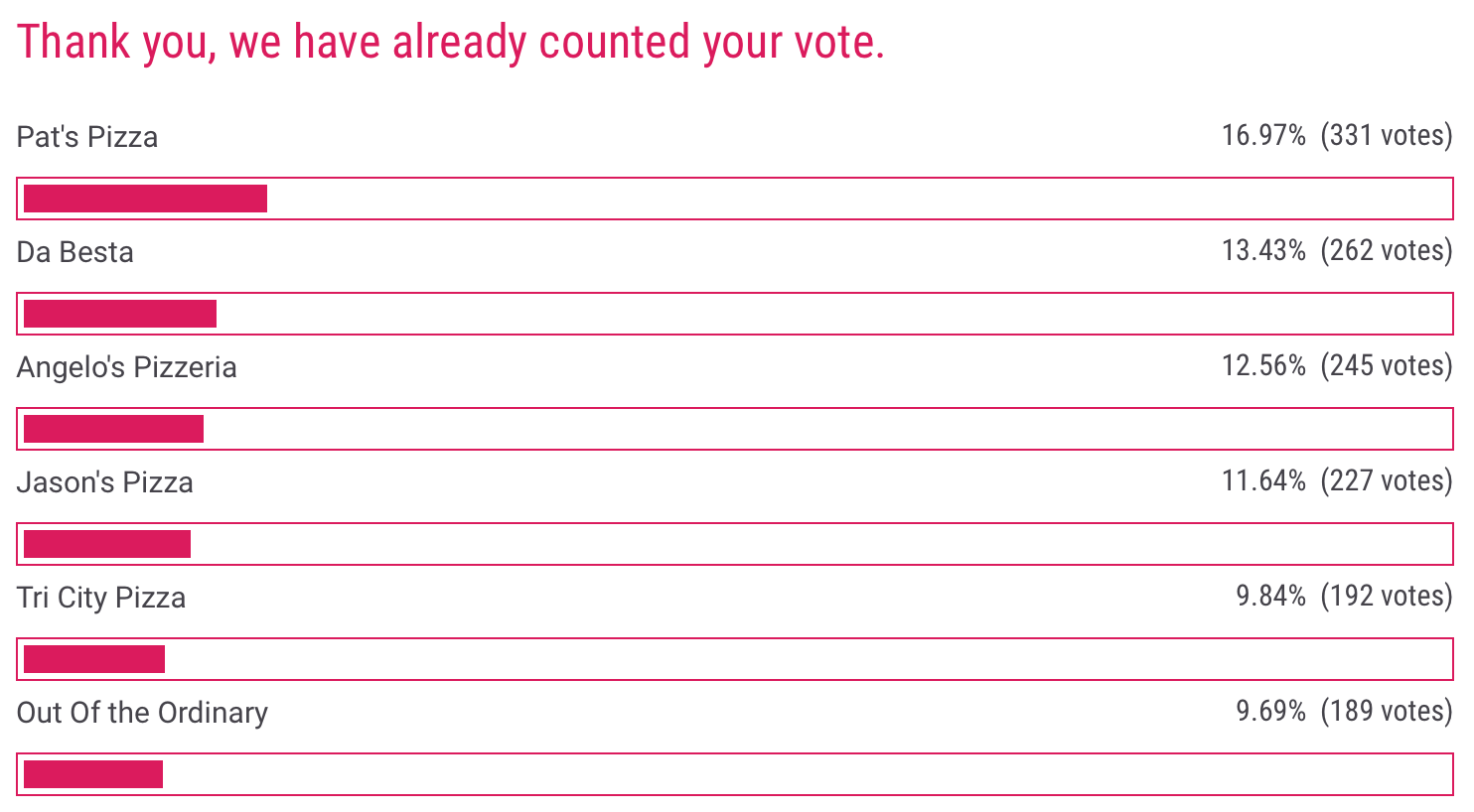Click the Jason's Pizza label
This screenshot has height=812, width=1474.
105,481
